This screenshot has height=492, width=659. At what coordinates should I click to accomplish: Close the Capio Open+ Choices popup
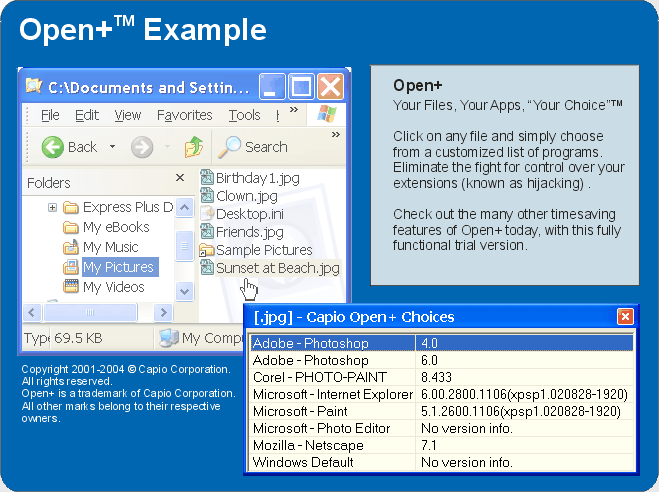tap(625, 316)
